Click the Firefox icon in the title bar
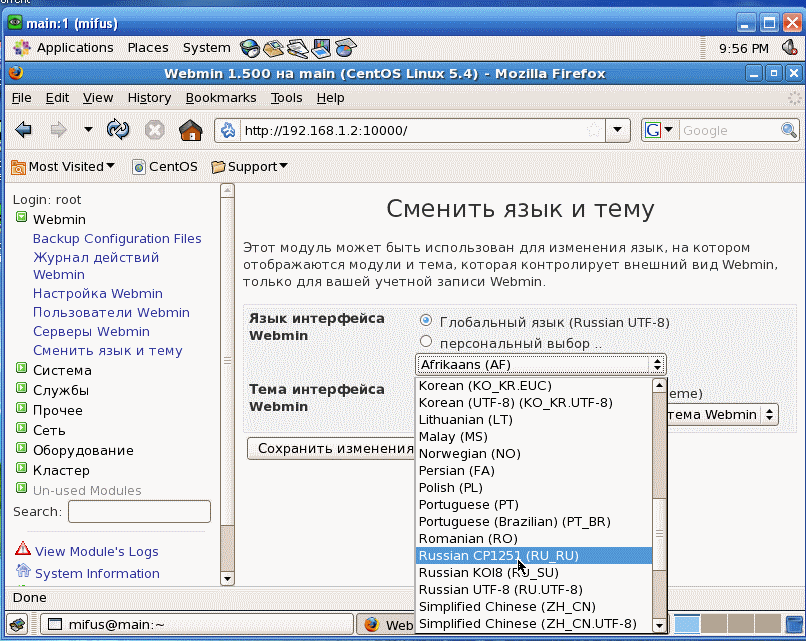Viewport: 806px width, 641px height. click(x=16, y=73)
